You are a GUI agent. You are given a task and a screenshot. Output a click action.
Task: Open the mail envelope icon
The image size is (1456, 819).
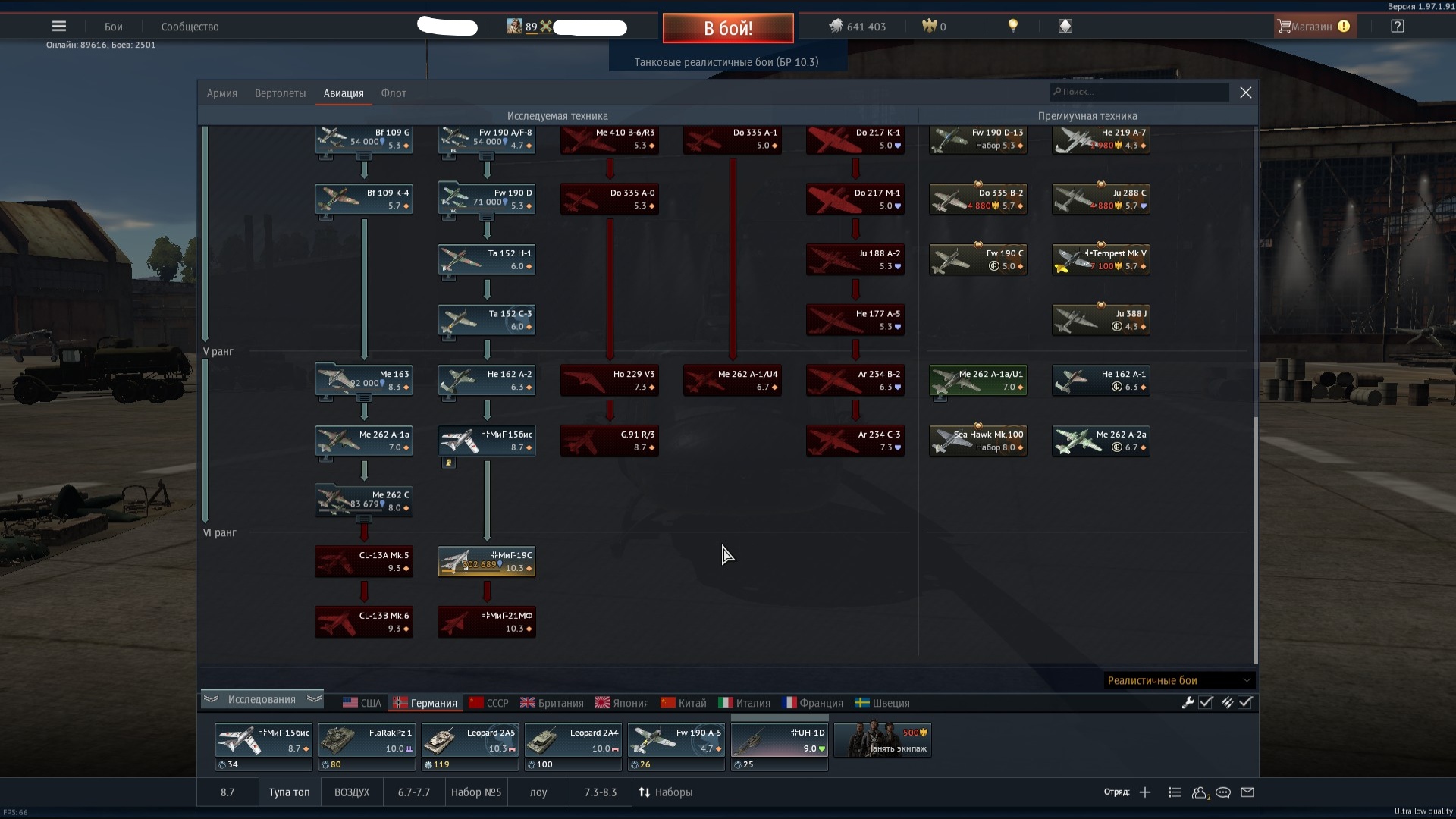(x=1247, y=792)
